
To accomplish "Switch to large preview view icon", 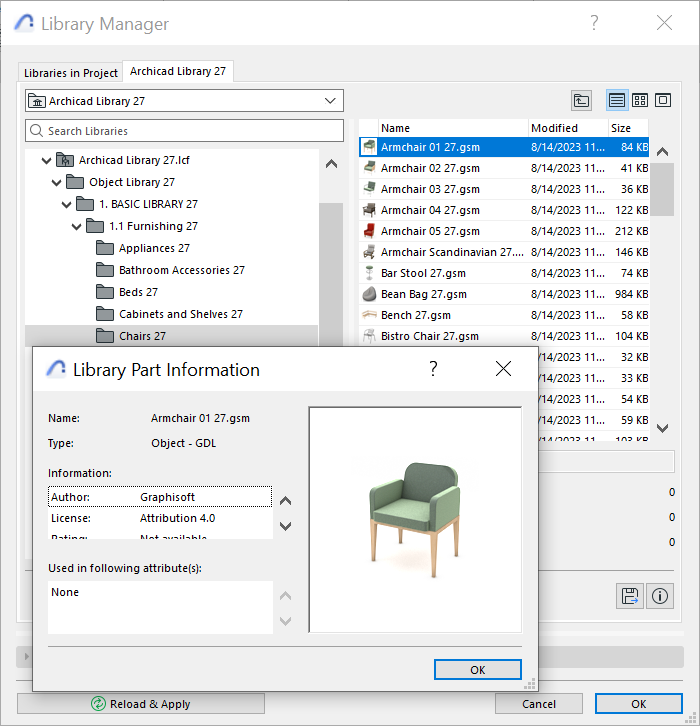I will [662, 100].
